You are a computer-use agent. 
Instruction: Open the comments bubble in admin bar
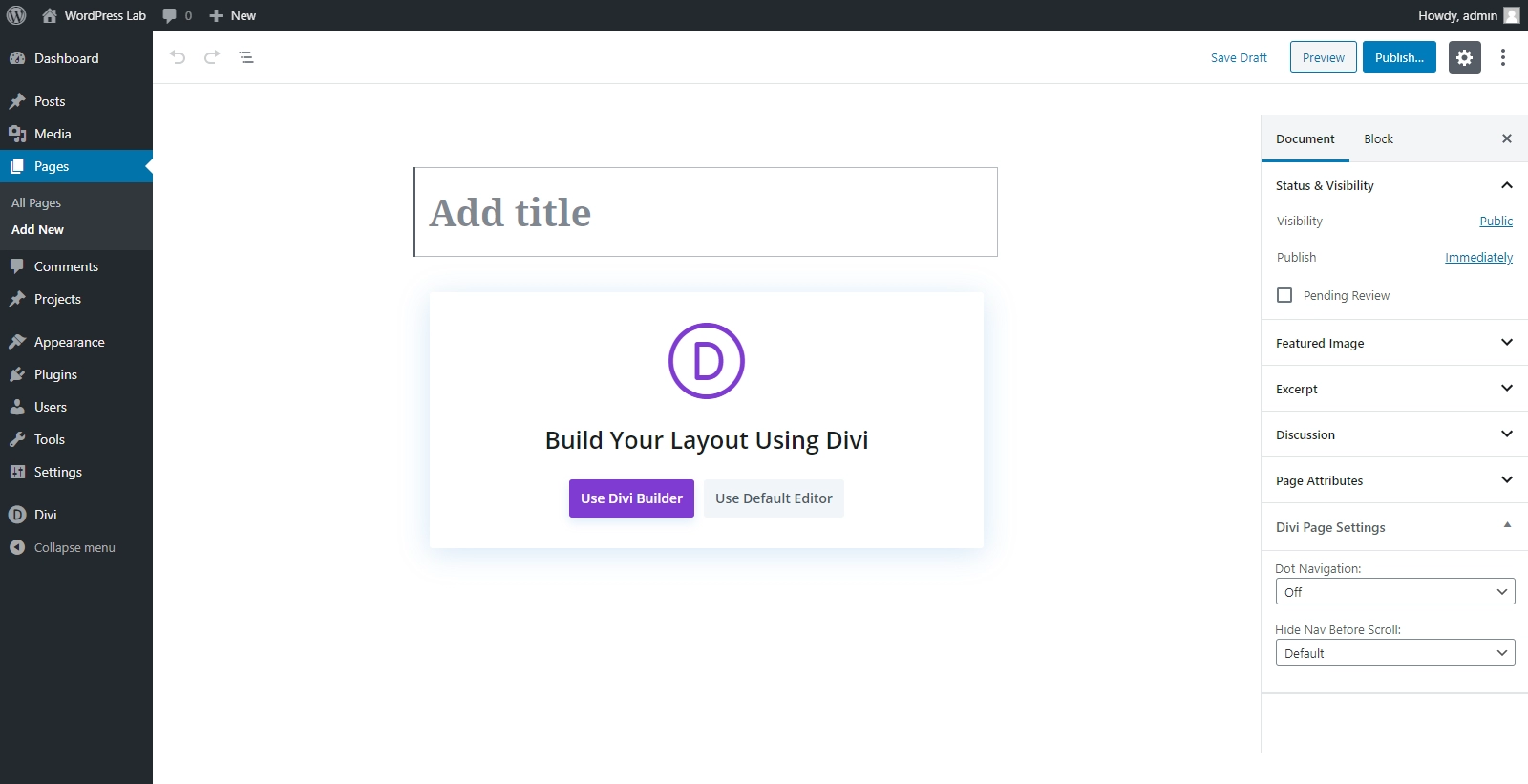pyautogui.click(x=177, y=15)
